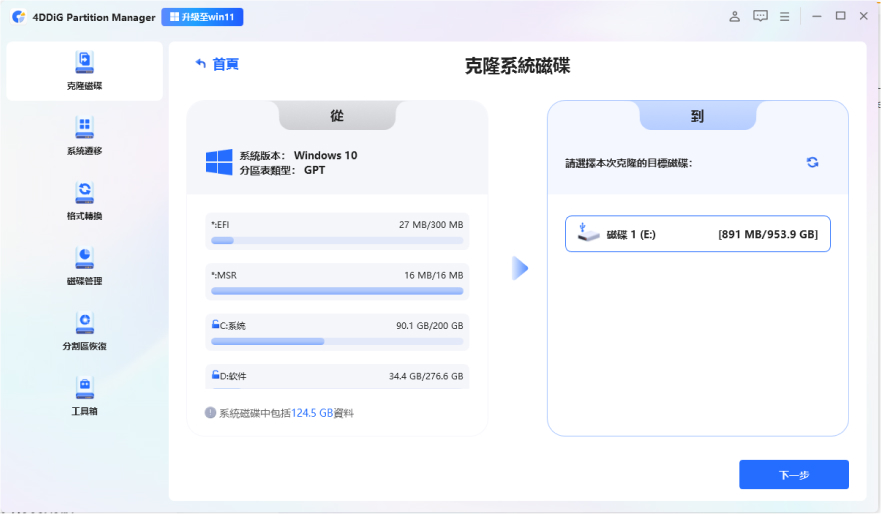
Task: Click the lock icon on C:系統 partition
Action: coord(215,324)
